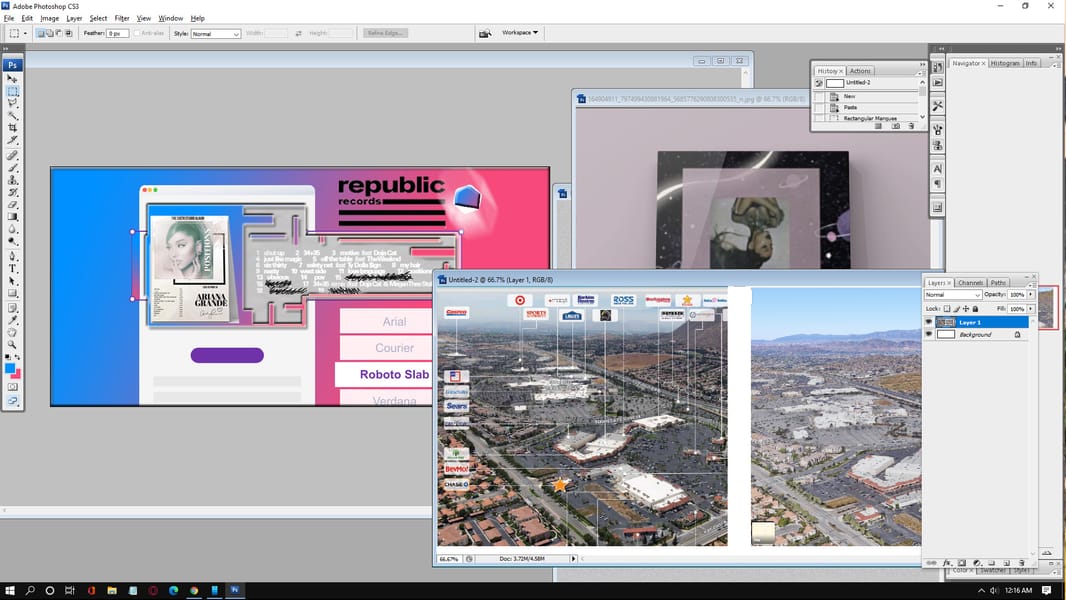Delete layer with Layers panel trash icon

tap(1022, 563)
